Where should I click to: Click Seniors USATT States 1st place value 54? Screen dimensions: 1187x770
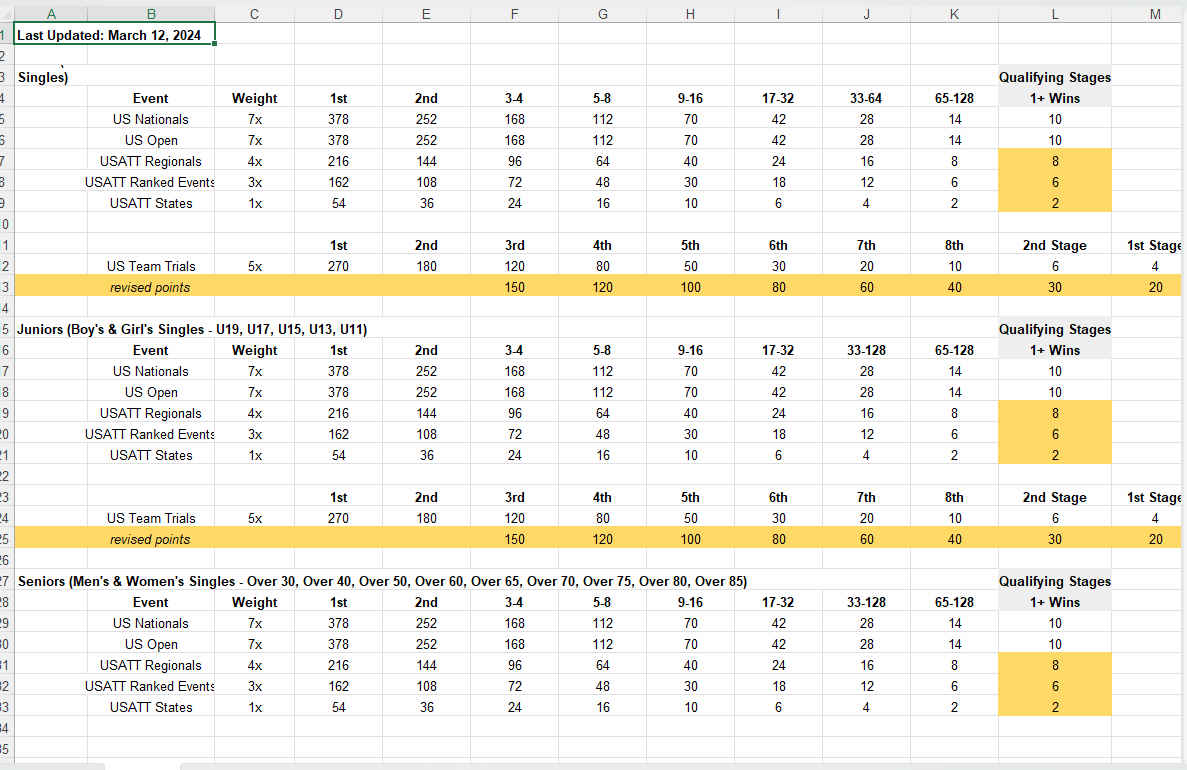(338, 707)
